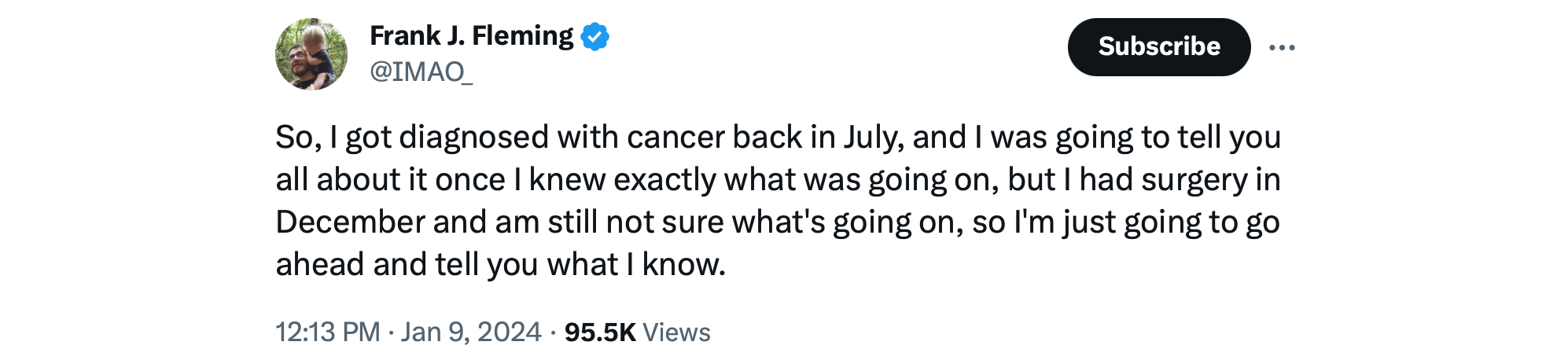Click the word "about" in the tweet
Viewport: 1568px width, 360px height.
[359, 180]
